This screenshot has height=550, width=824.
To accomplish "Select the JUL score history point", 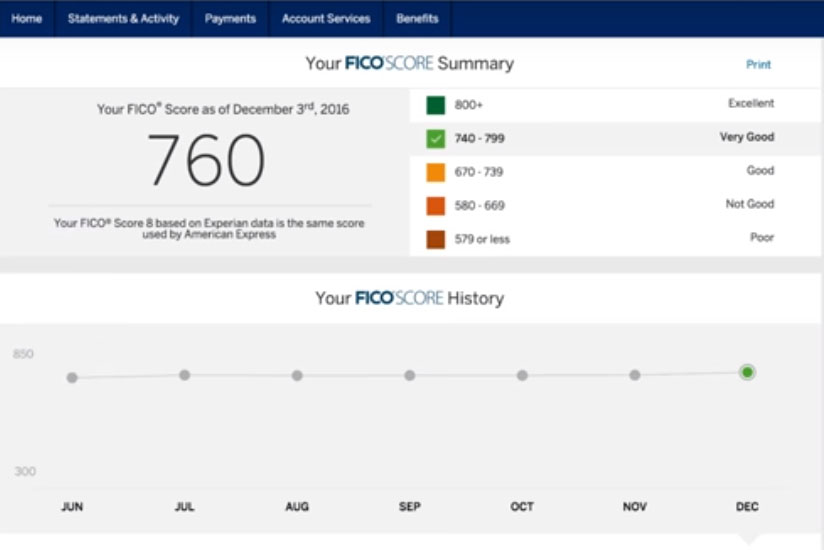I will click(x=184, y=375).
